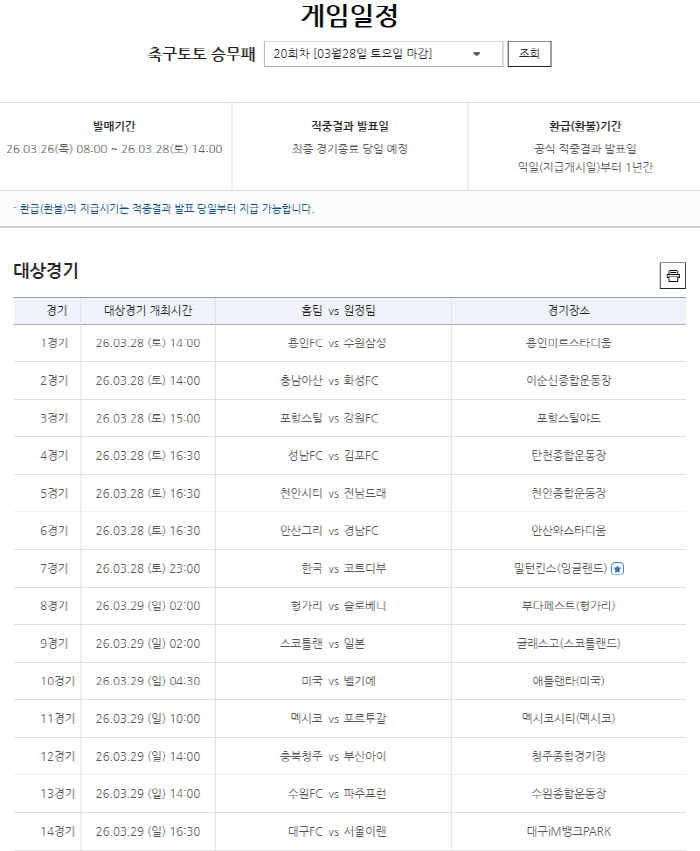The width and height of the screenshot is (700, 851).
Task: Click the star icon next to 밀턴킨스(잉글랜드)
Action: [617, 569]
